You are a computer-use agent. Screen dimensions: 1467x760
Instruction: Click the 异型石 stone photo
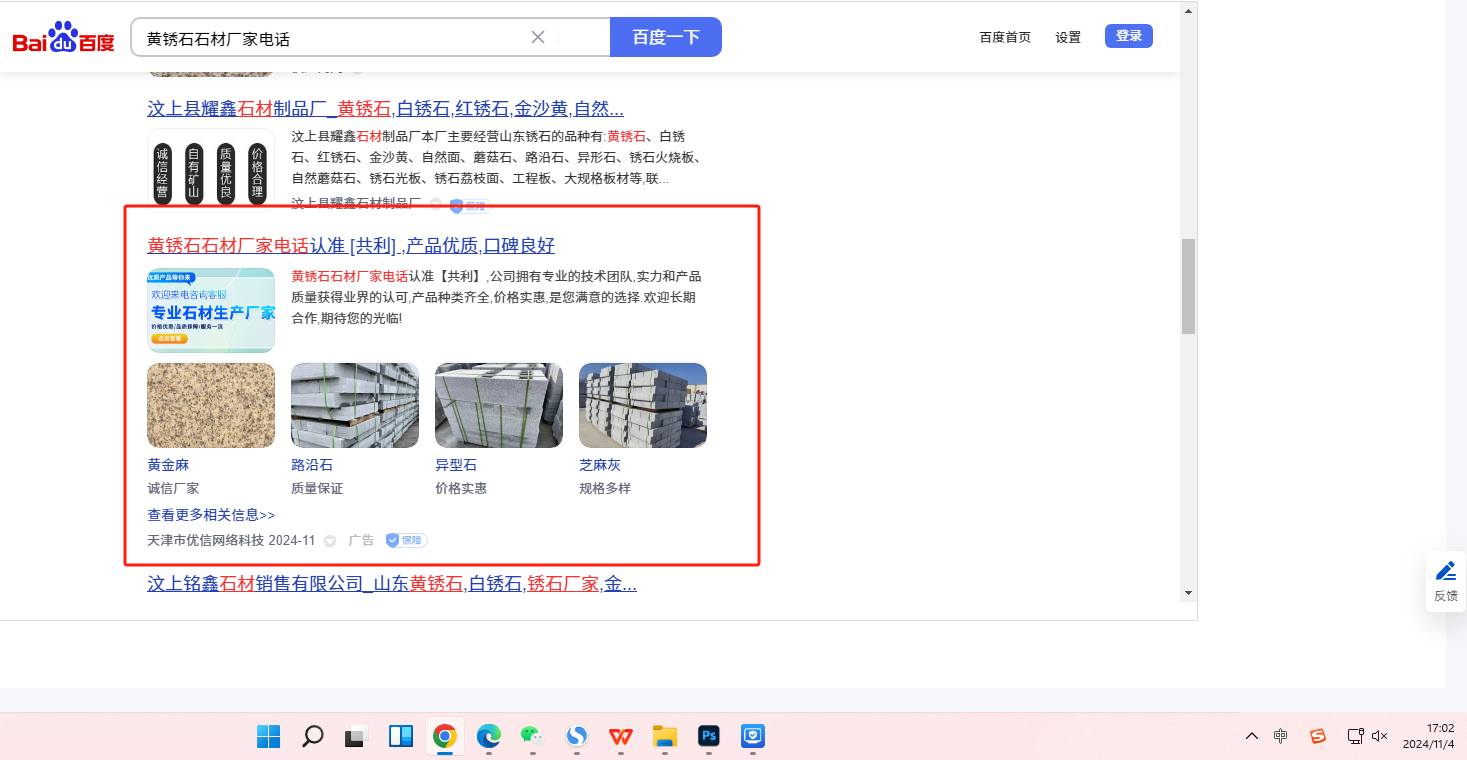499,405
